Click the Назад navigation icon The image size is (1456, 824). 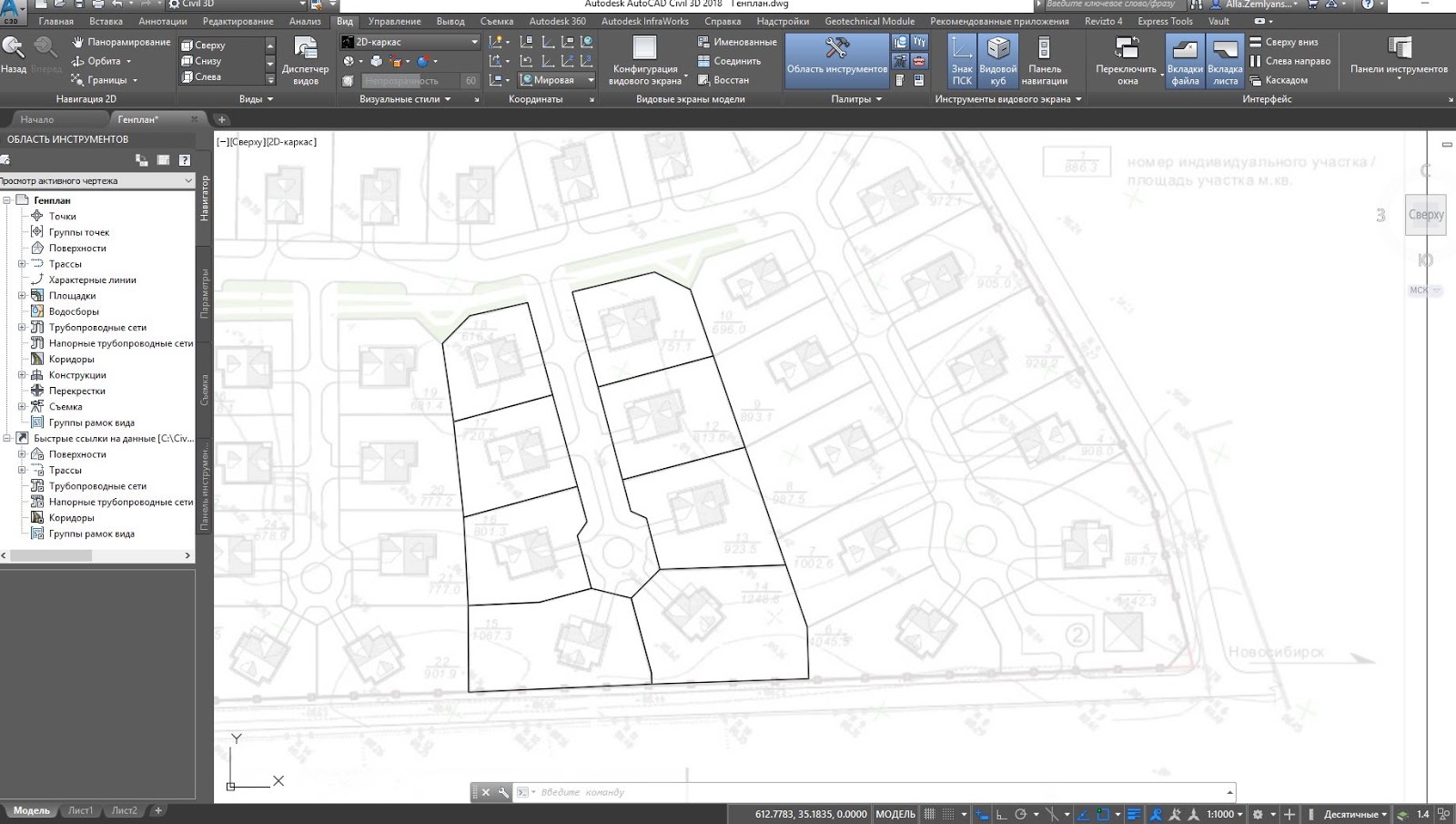click(14, 55)
